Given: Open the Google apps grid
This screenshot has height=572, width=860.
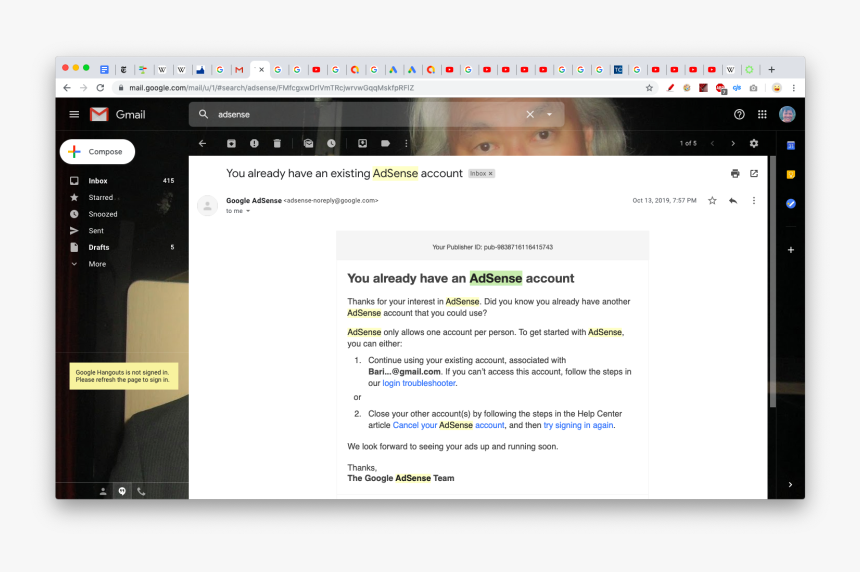Looking at the screenshot, I should point(762,114).
